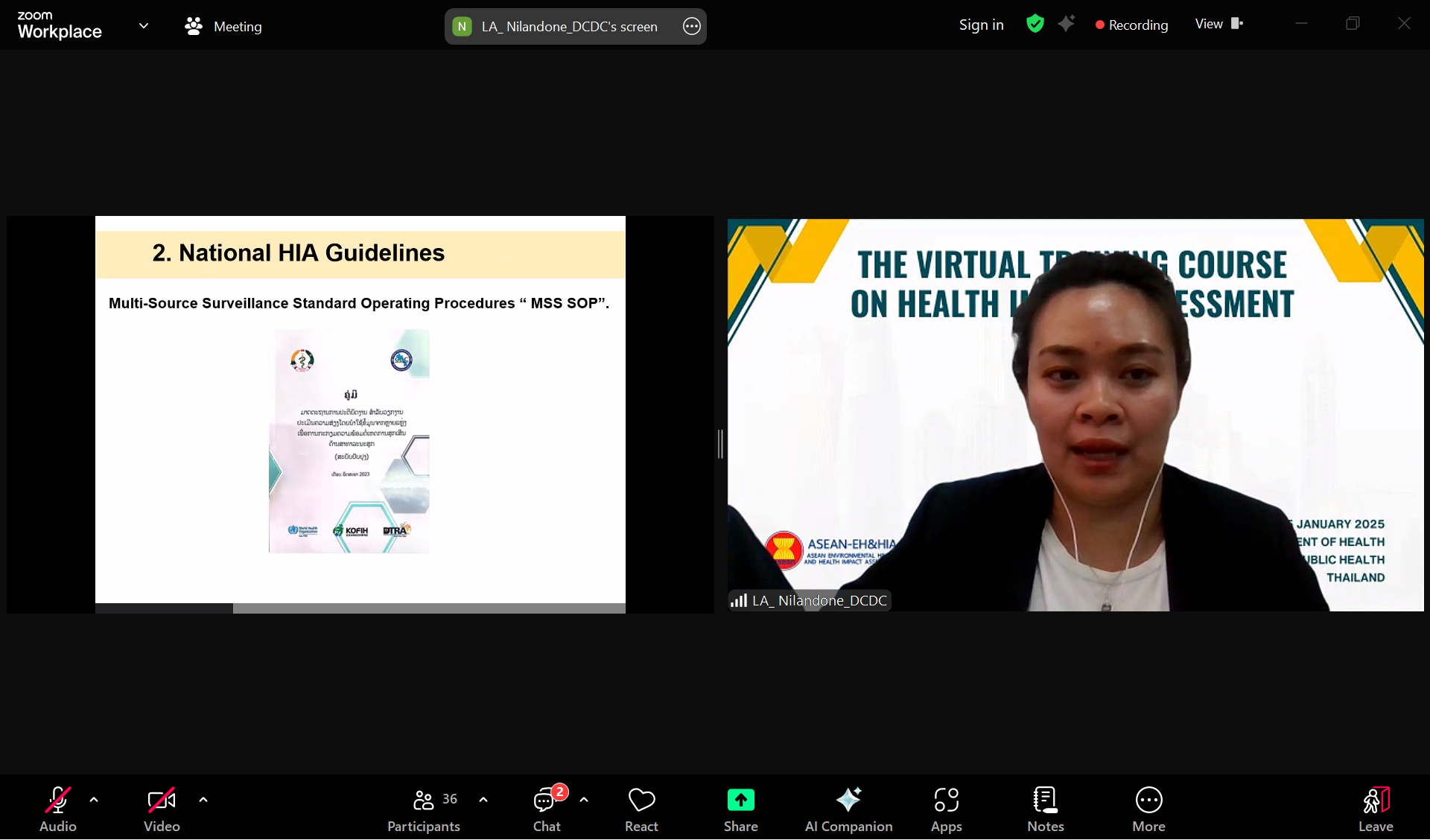
Task: Click the green Share button
Action: (740, 801)
